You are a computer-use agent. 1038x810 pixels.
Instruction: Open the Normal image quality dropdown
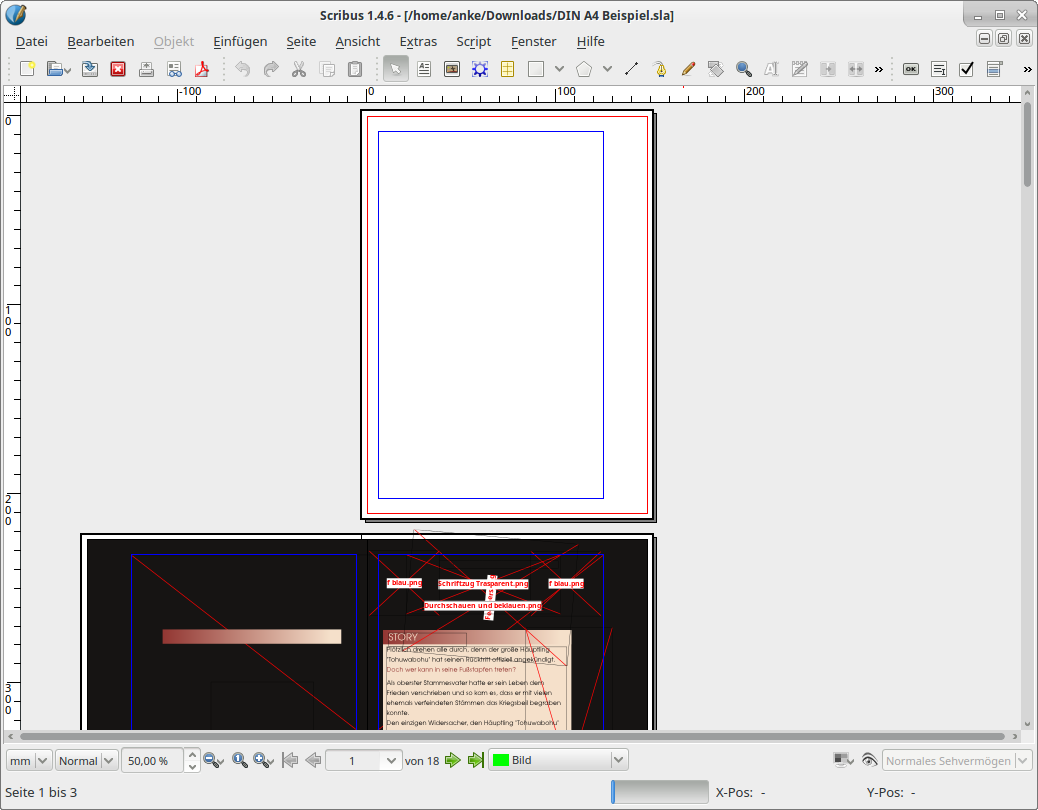[86, 760]
